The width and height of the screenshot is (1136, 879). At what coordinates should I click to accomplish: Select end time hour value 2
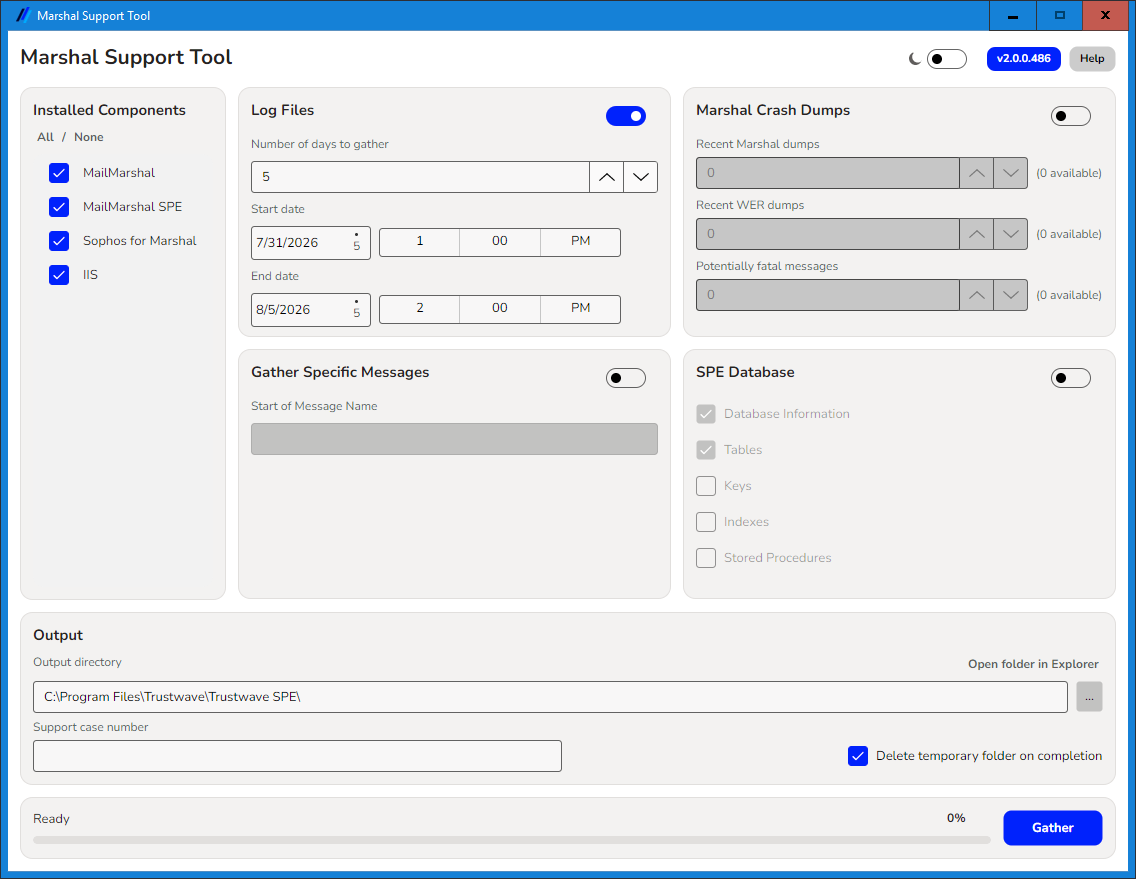(419, 309)
